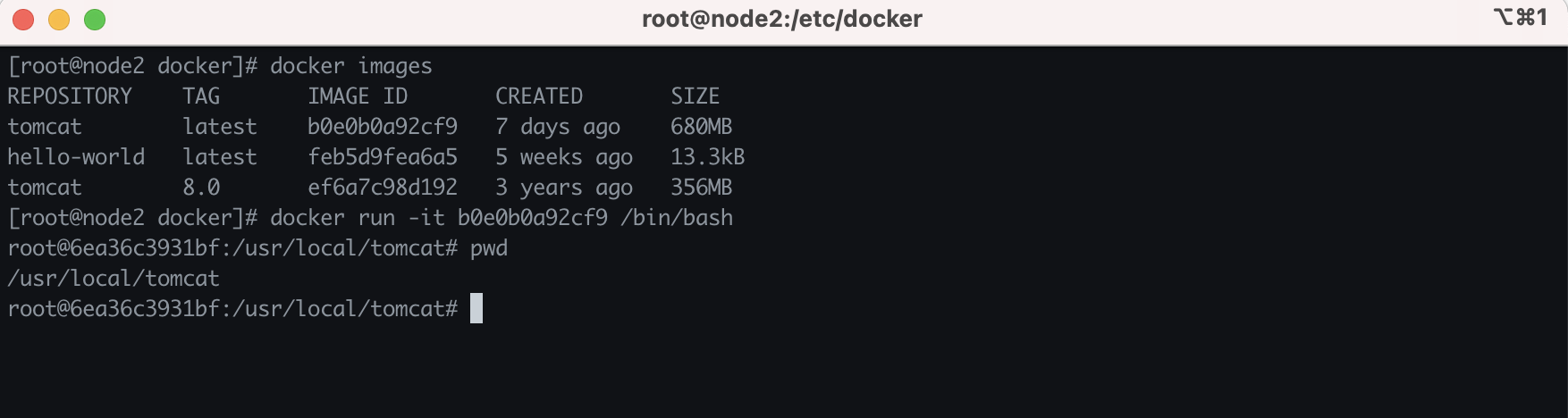Click the pwd command text
Viewport: 1568px width, 418px height.
[x=489, y=248]
